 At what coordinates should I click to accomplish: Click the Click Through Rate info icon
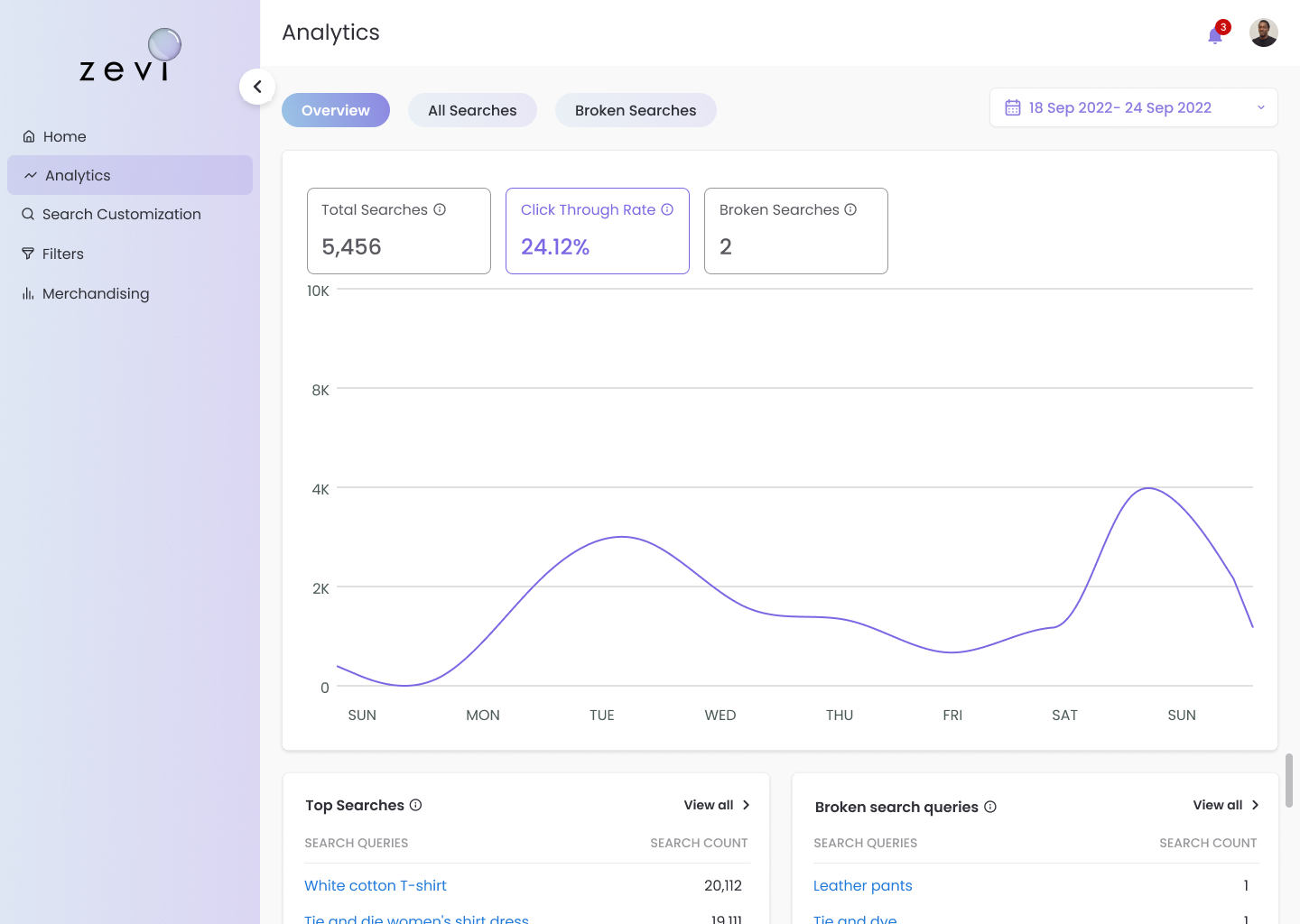point(667,209)
